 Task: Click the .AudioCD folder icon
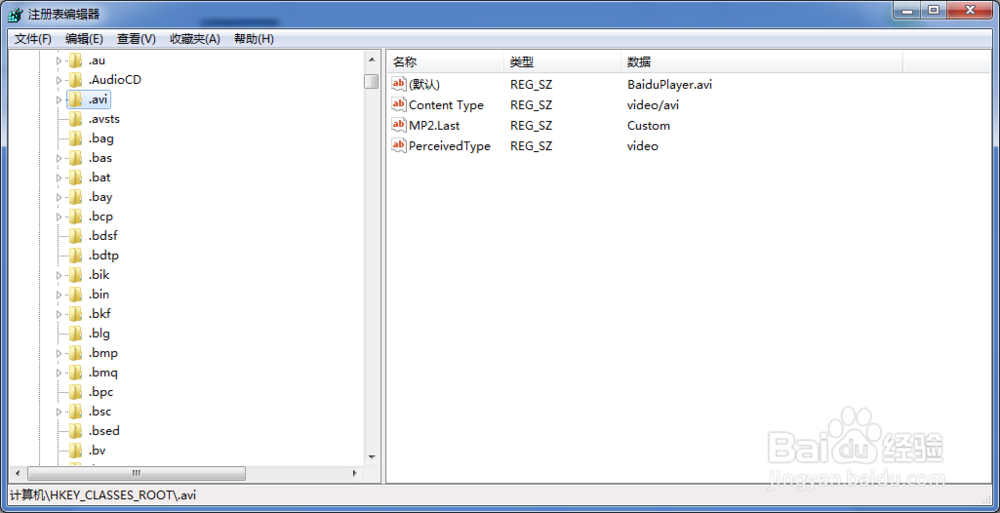click(x=76, y=80)
